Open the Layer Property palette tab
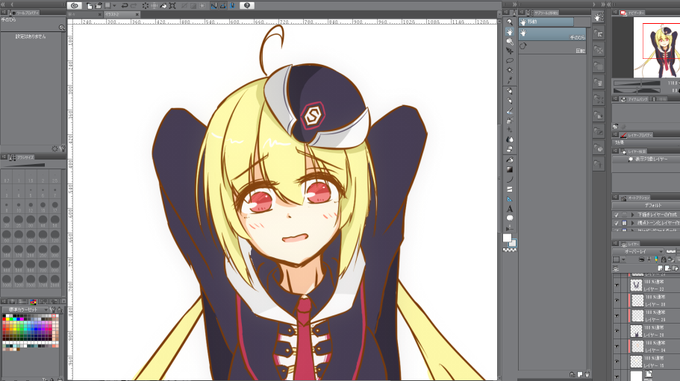680x381 pixels. (636, 135)
